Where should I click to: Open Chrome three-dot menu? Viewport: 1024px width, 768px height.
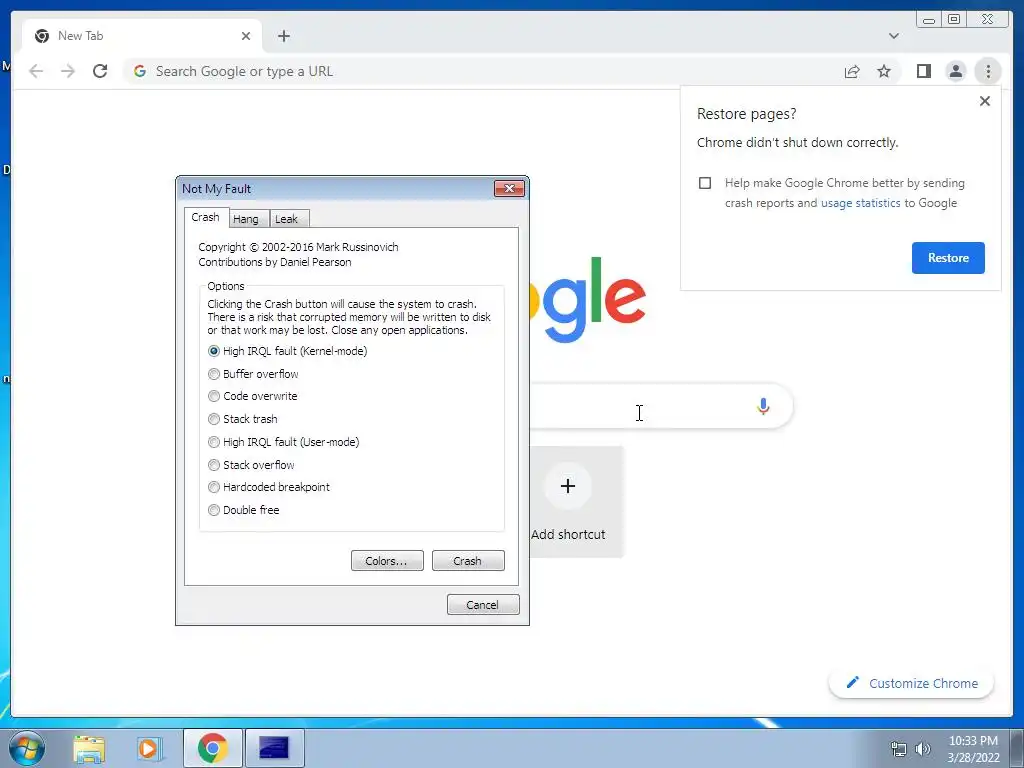[988, 71]
